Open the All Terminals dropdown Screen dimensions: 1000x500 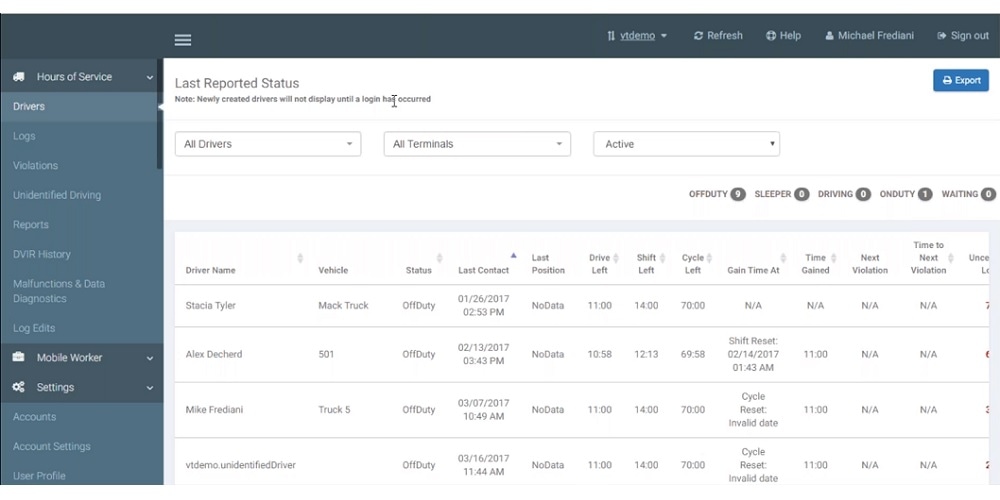(477, 144)
